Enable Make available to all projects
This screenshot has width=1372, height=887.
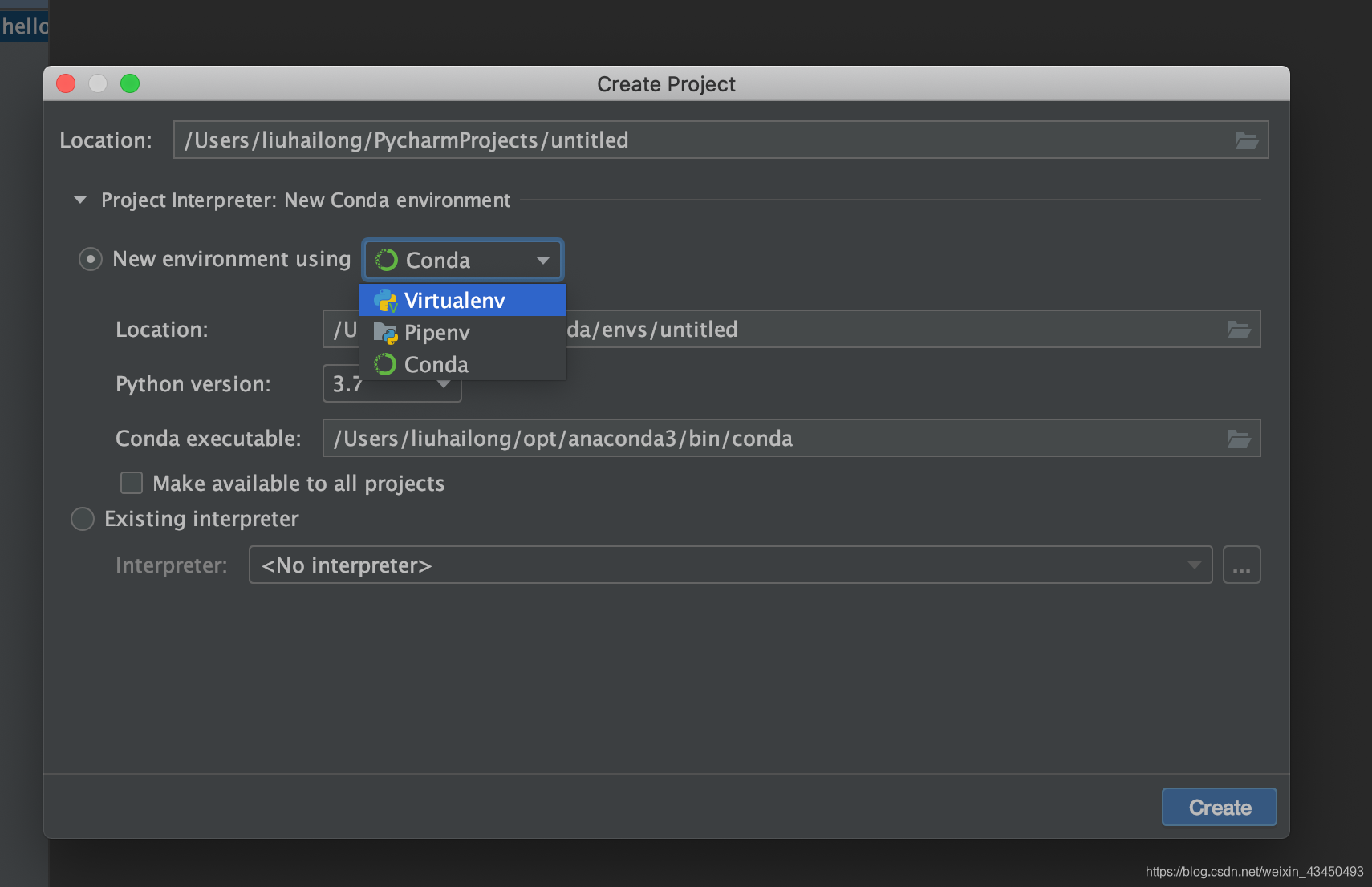[132, 483]
